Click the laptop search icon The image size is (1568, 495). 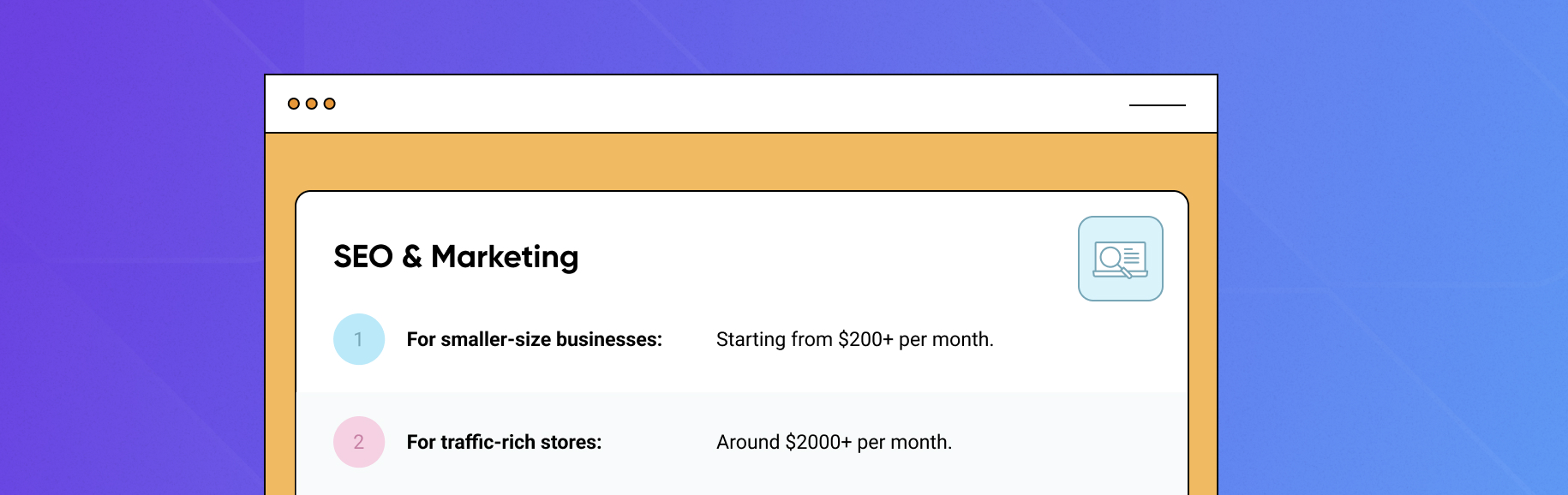click(1120, 259)
